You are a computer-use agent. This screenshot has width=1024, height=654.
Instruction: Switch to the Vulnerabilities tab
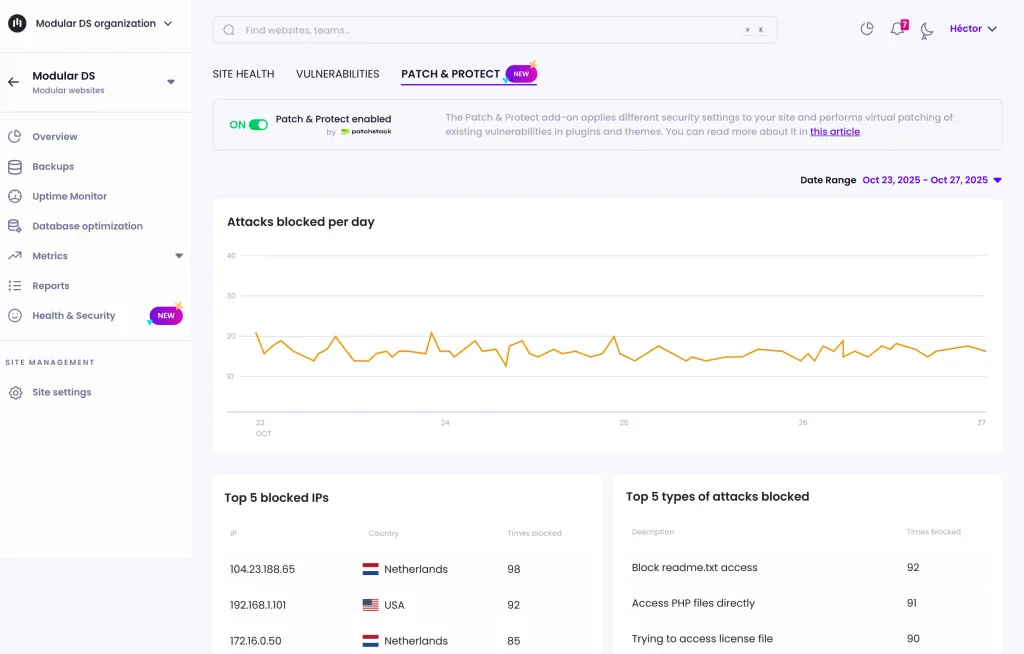(337, 74)
